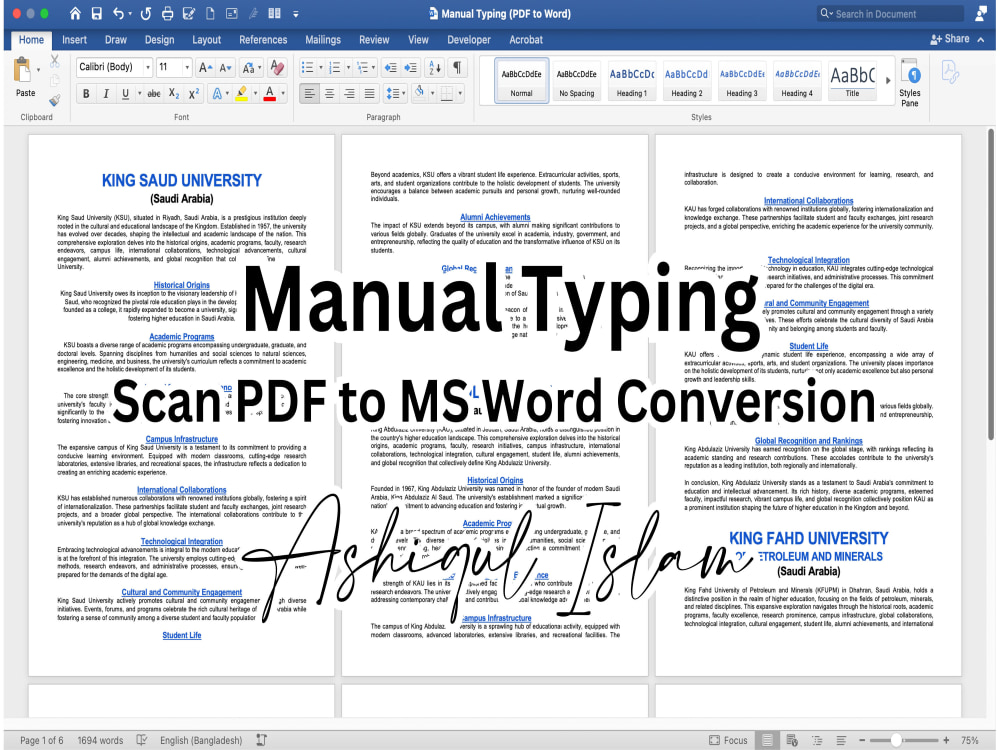Decrease font size with the smaller A
Viewport: 1000px width, 750px height.
click(x=225, y=68)
